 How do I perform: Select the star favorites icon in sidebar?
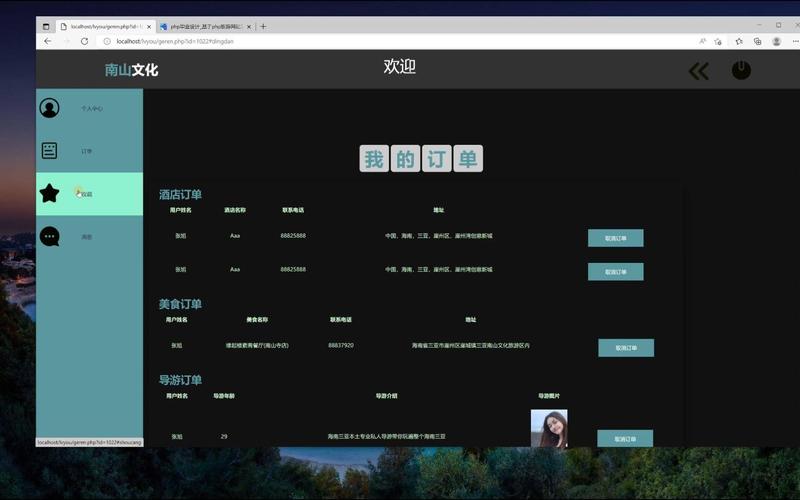(49, 193)
